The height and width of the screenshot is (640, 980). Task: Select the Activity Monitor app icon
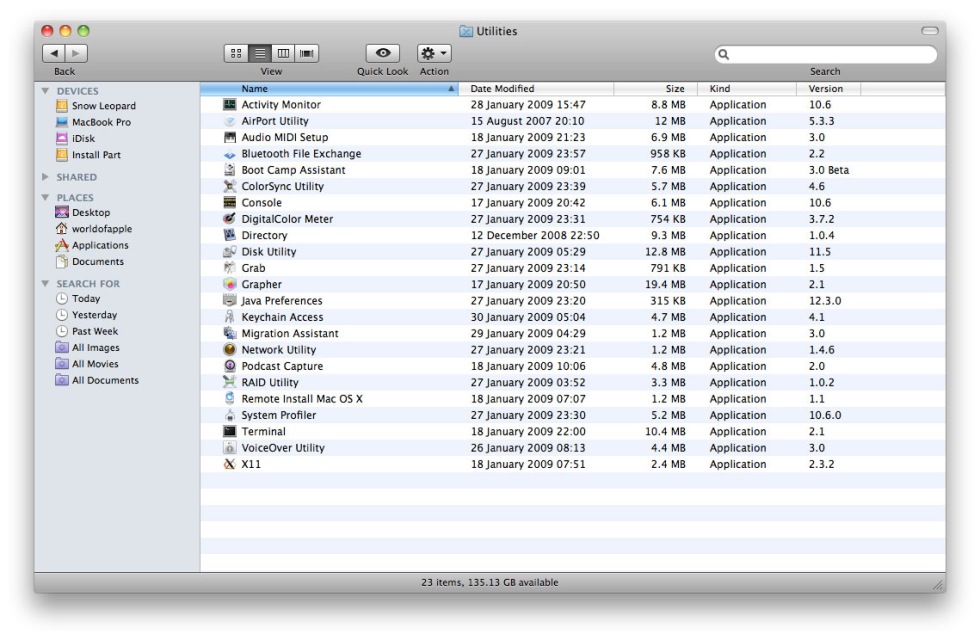[229, 105]
